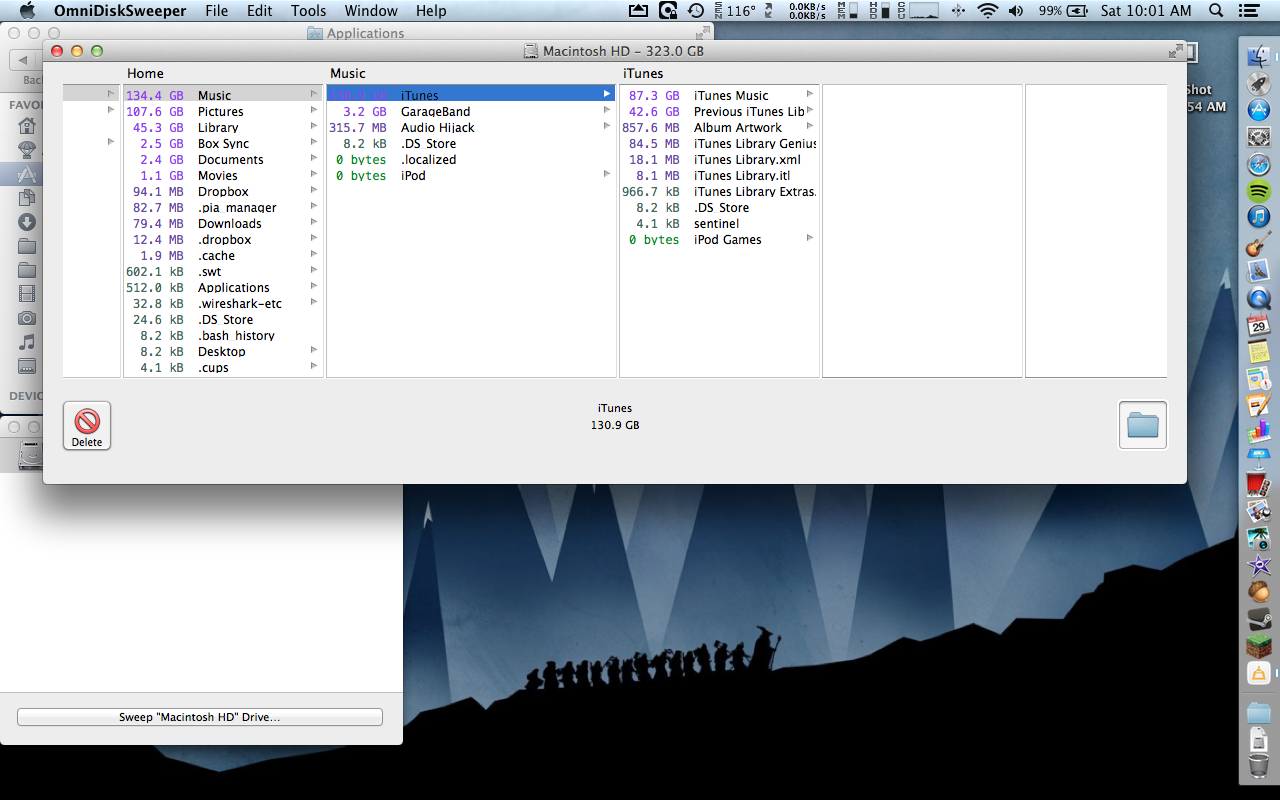Launch Minecraft grass block in dock
The width and height of the screenshot is (1280, 800).
pyautogui.click(x=1259, y=647)
